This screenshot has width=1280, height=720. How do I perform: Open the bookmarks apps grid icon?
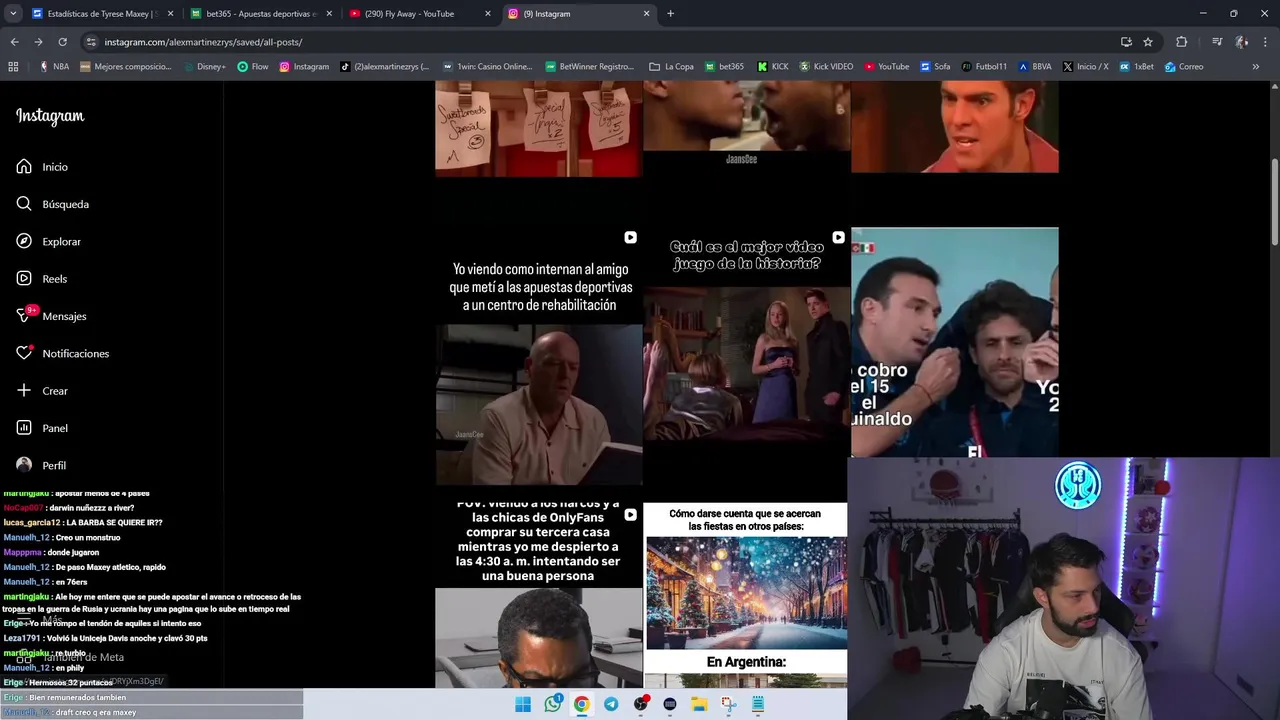click(x=13, y=67)
